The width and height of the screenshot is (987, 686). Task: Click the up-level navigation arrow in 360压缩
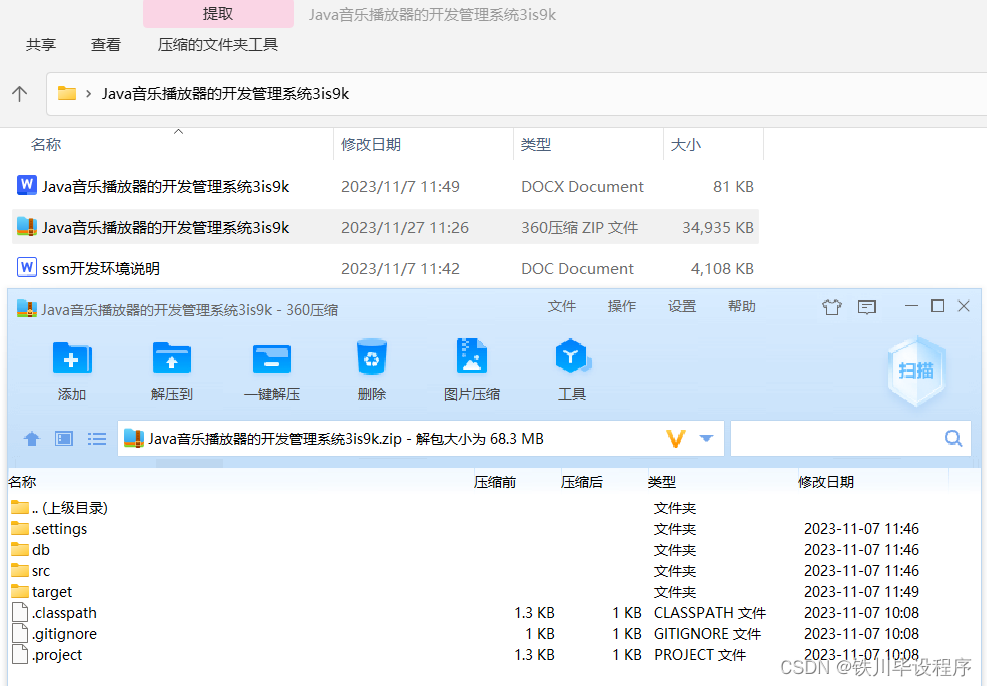pyautogui.click(x=31, y=438)
